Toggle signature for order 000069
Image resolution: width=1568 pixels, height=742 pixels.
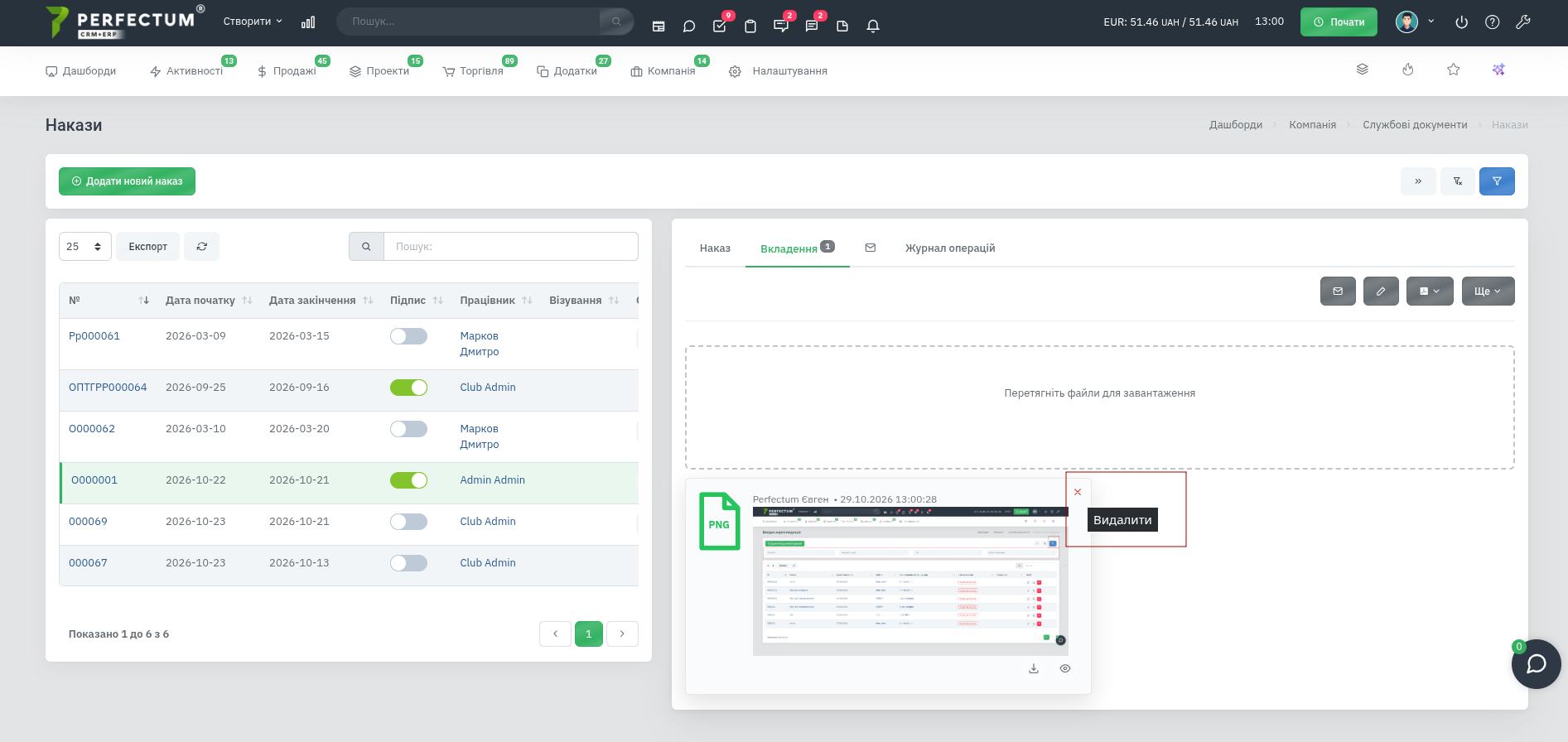pyautogui.click(x=409, y=522)
